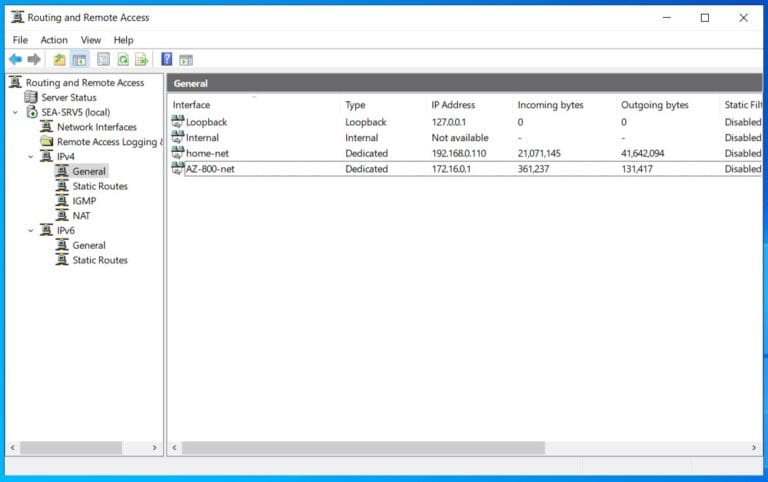
Task: Click the root Routing and Remote Access tree icon
Action: 16,82
